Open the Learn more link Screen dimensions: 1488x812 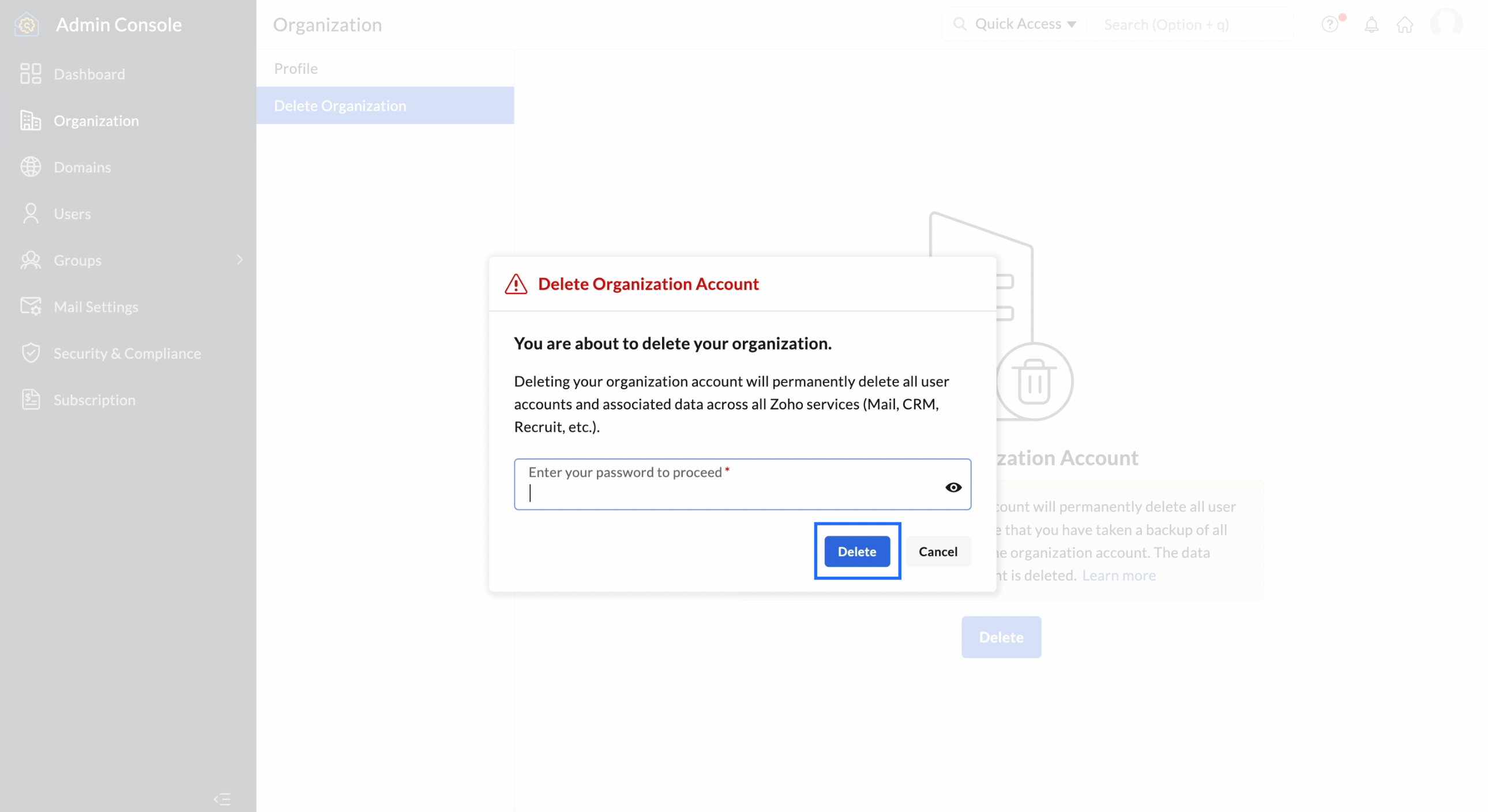[1118, 575]
